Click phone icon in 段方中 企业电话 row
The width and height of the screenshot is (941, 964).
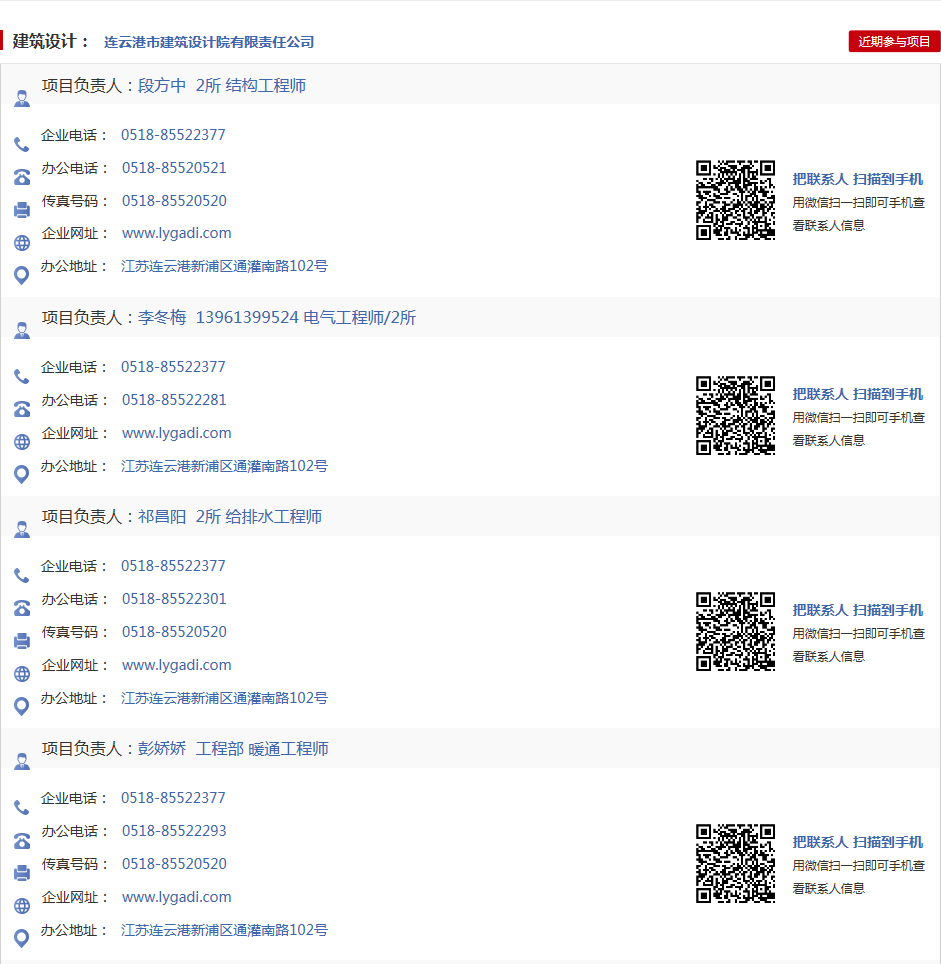coord(22,144)
